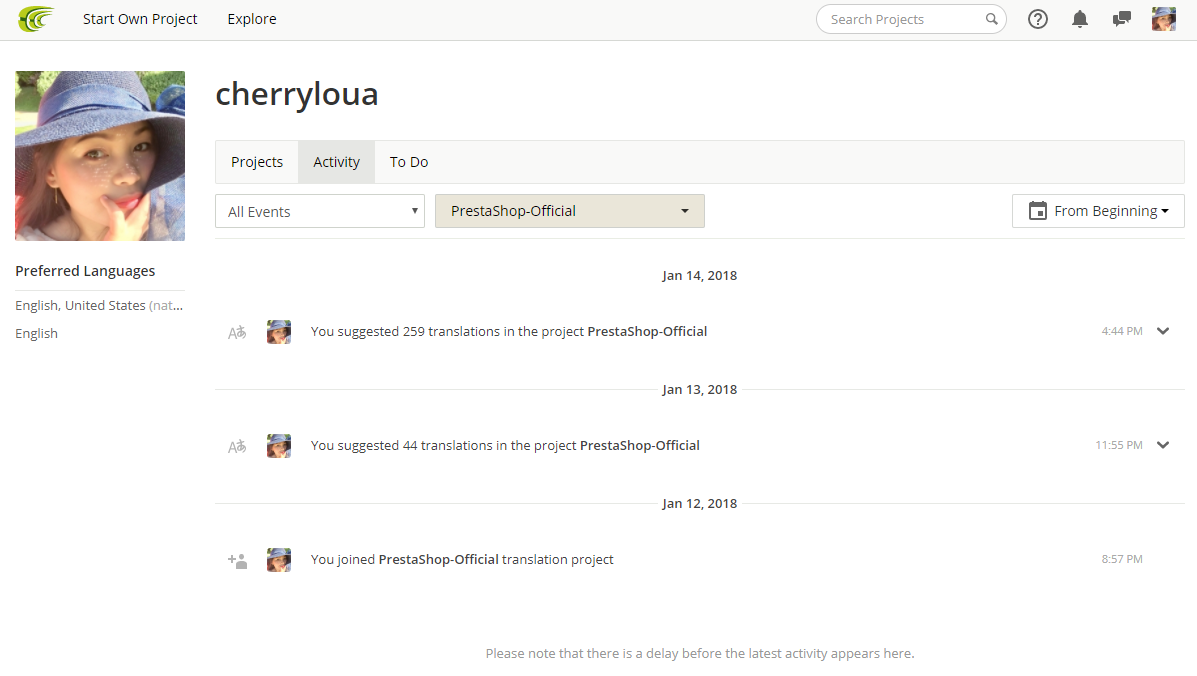The image size is (1197, 676).
Task: Open PrestaShop-Official link in 259 translations entry
Action: 647,331
